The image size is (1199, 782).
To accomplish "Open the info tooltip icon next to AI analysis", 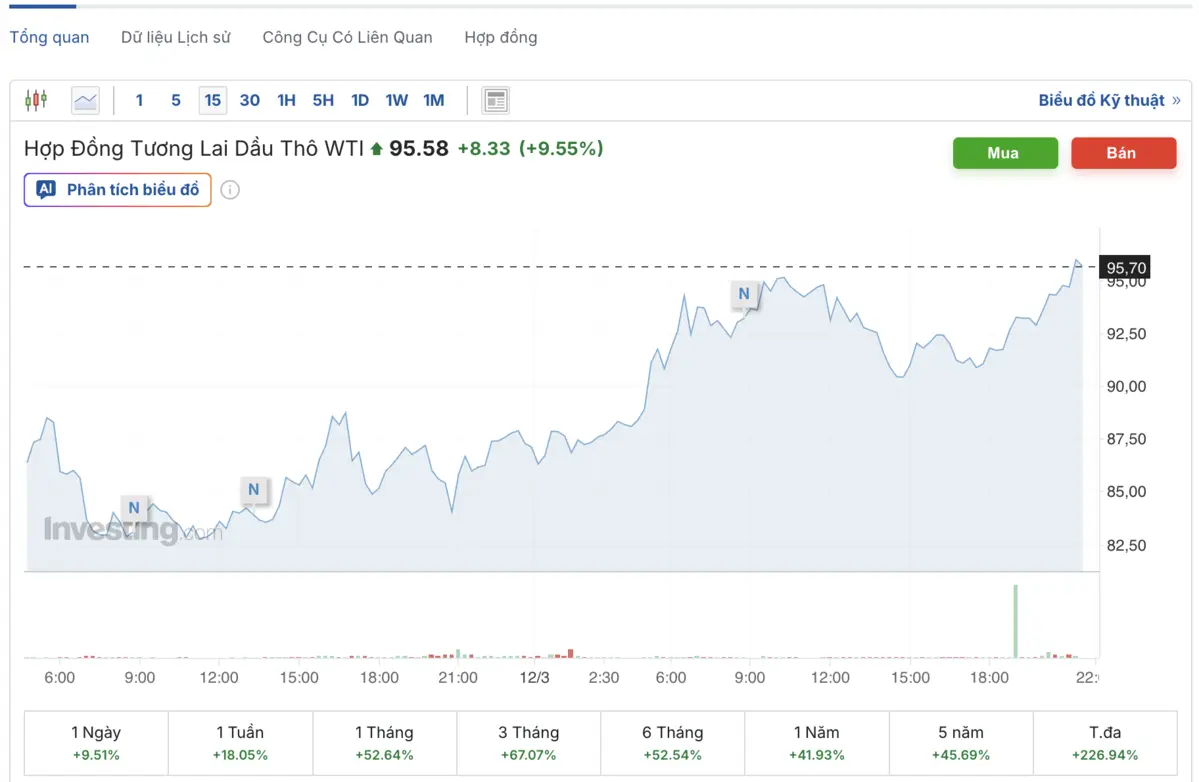I will [230, 190].
